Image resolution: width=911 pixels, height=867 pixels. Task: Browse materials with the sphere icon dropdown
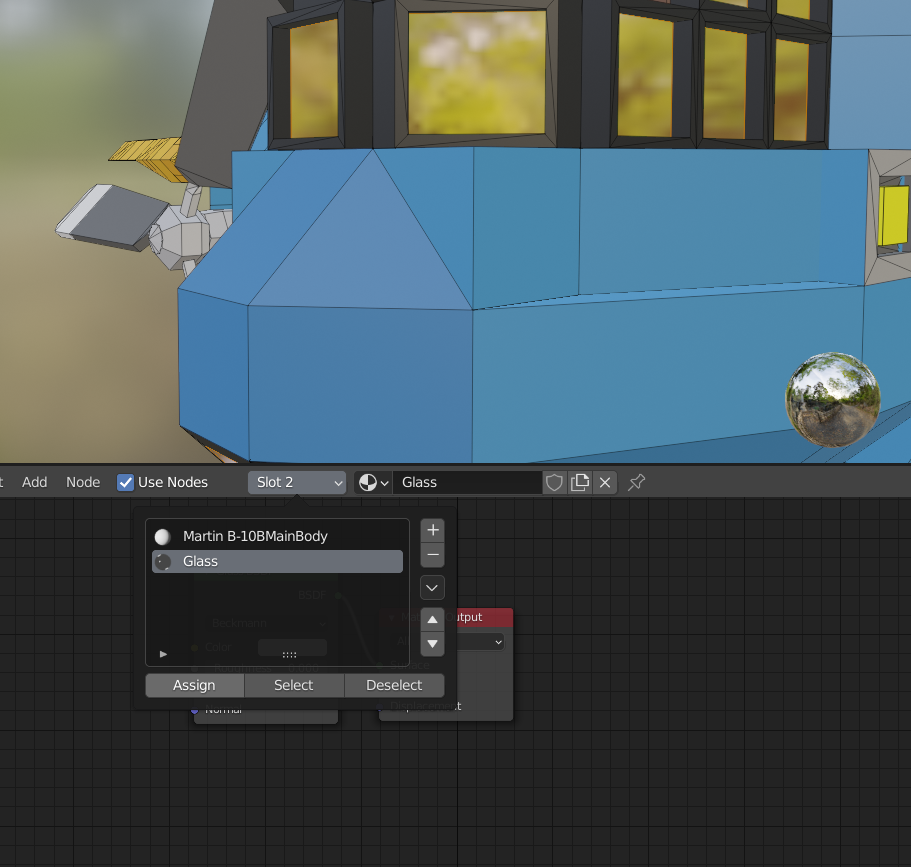(373, 482)
